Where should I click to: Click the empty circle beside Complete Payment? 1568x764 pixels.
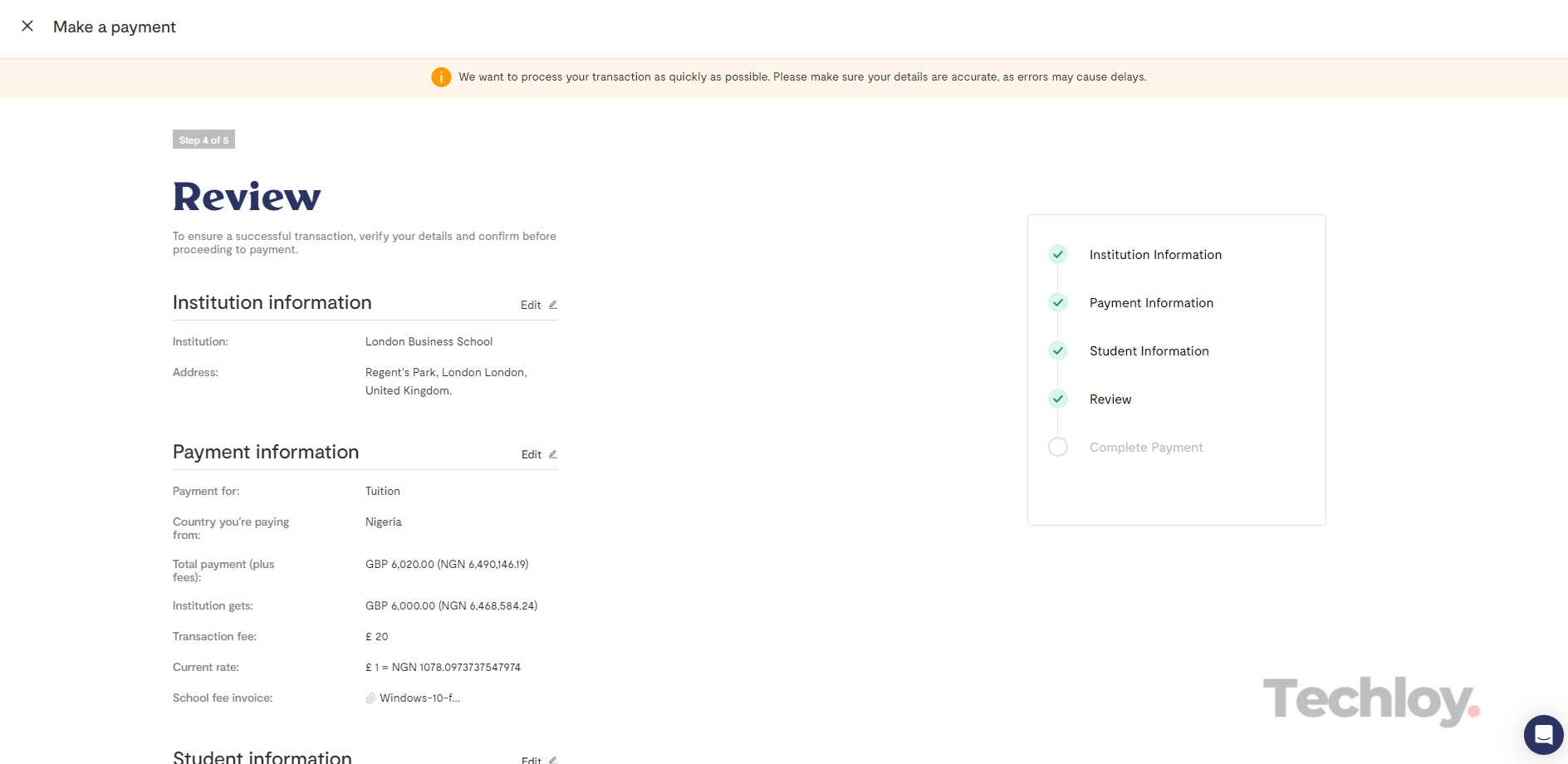click(1058, 447)
